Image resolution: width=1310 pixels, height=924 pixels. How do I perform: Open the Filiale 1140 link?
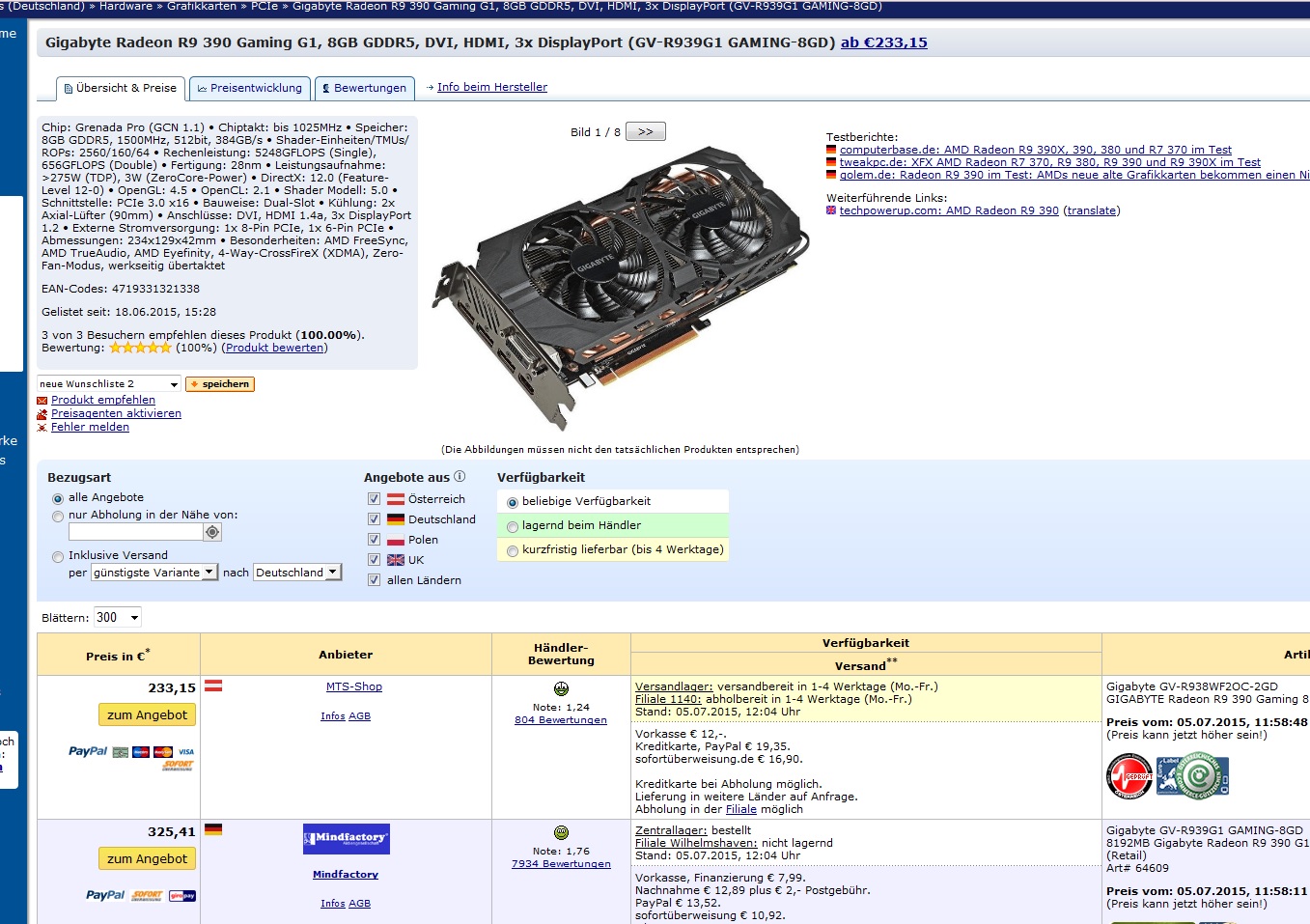(x=668, y=699)
